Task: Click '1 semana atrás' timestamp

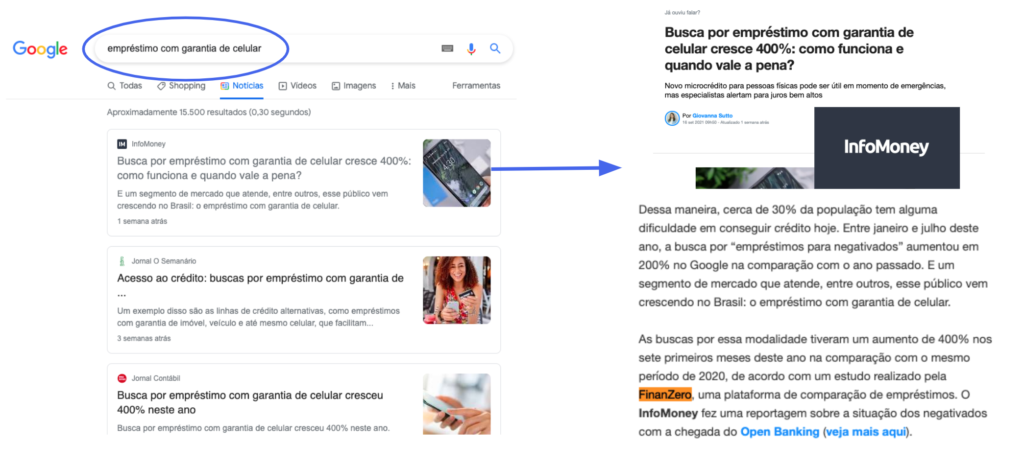Action: click(x=142, y=221)
